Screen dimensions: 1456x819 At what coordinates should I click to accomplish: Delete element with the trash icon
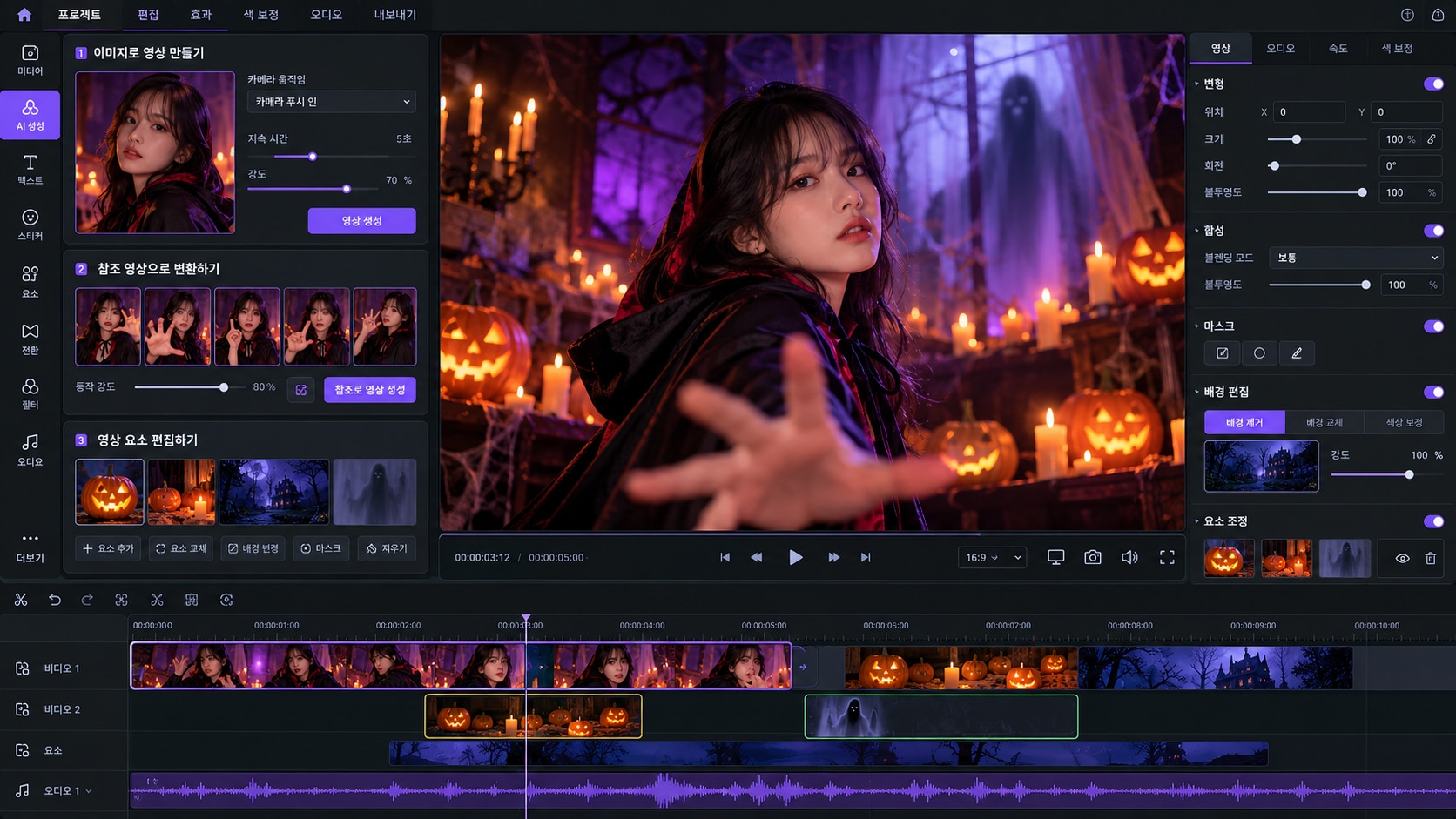pos(1431,558)
